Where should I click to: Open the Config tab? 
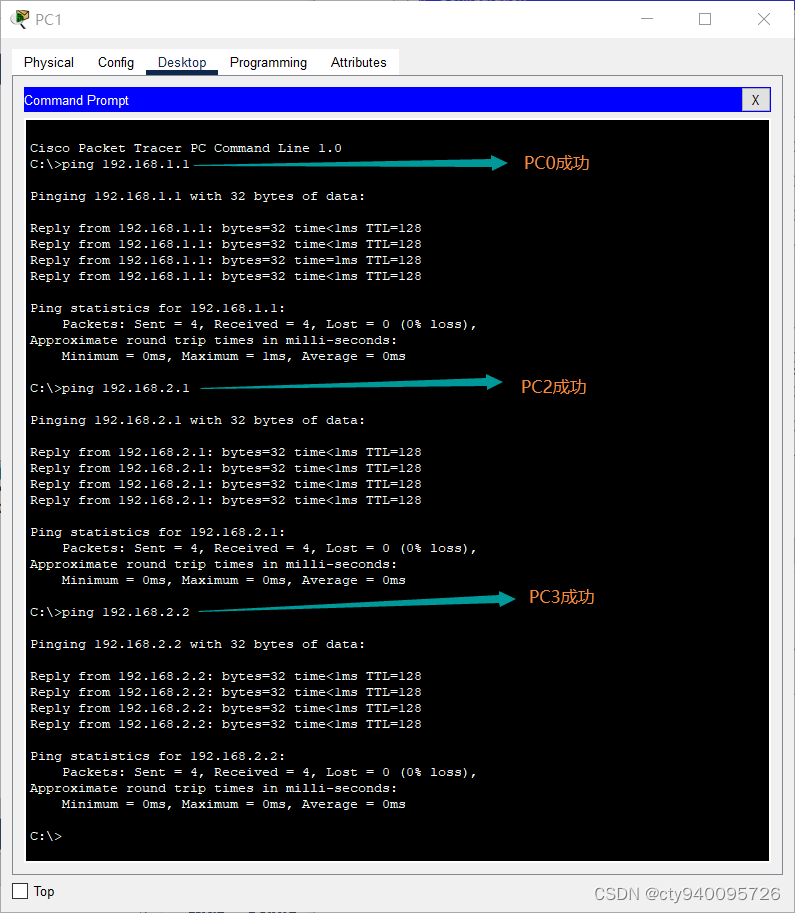point(116,62)
